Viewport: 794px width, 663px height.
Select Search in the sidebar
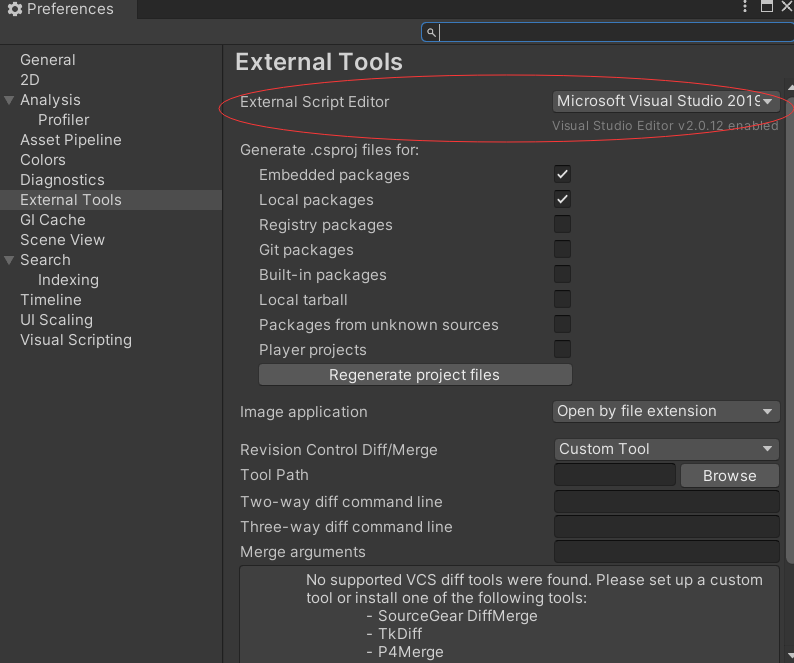click(45, 260)
